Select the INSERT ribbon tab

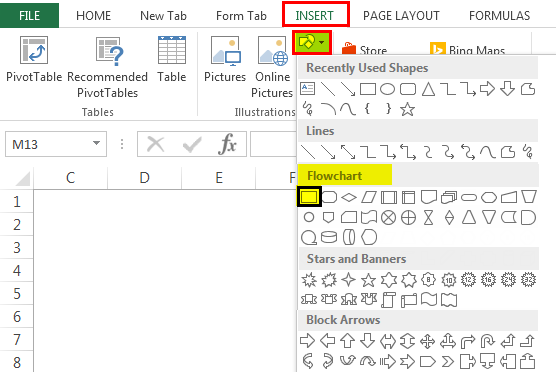pos(315,15)
